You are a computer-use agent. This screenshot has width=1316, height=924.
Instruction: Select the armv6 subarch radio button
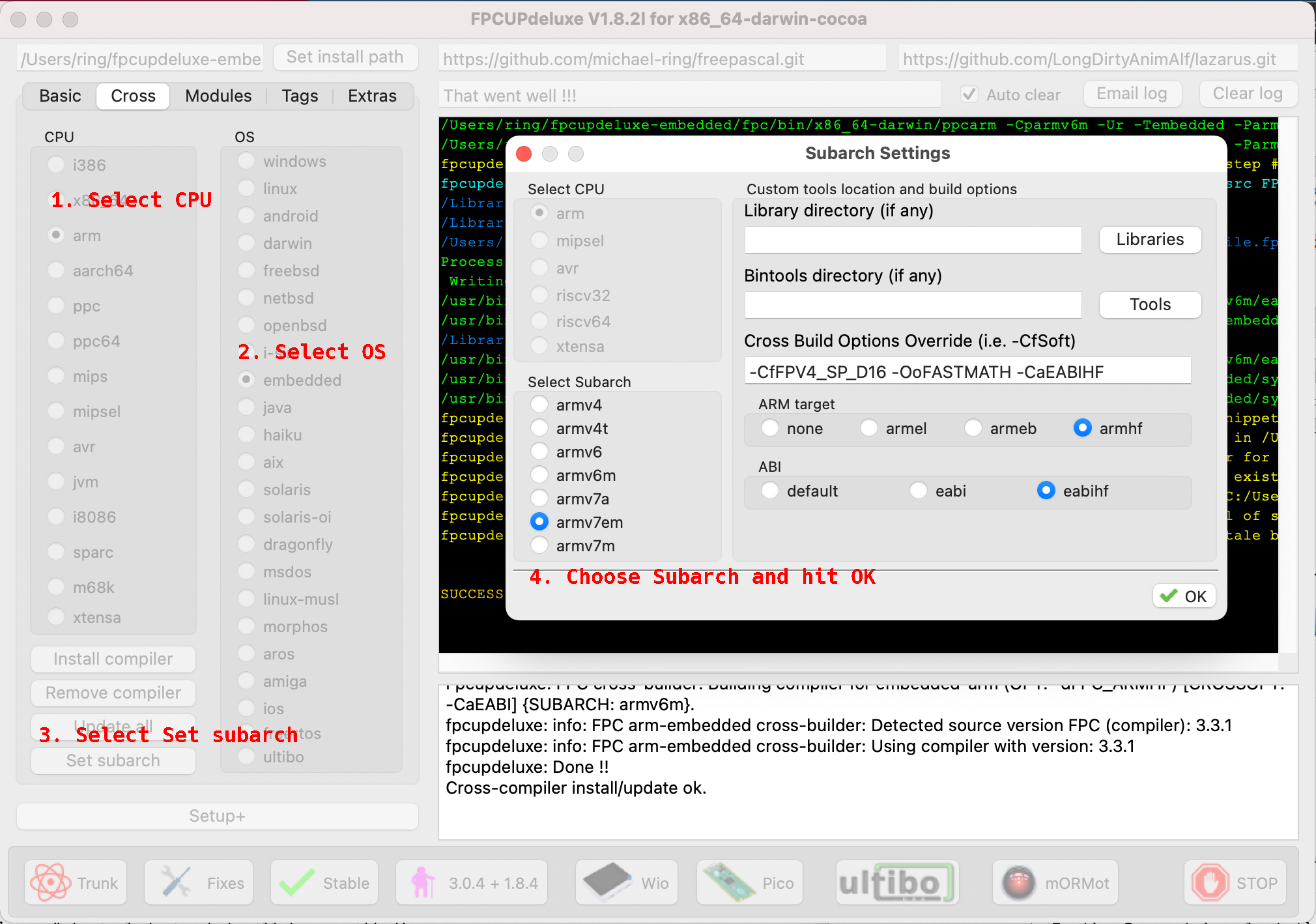[539, 451]
